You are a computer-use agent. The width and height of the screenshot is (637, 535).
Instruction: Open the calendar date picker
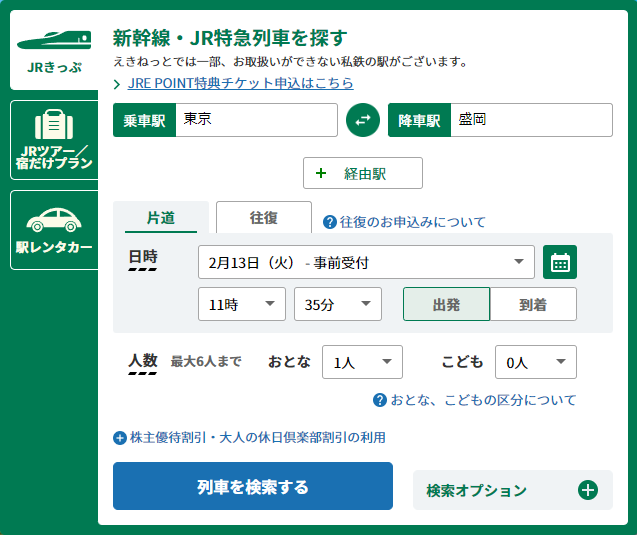point(560,262)
